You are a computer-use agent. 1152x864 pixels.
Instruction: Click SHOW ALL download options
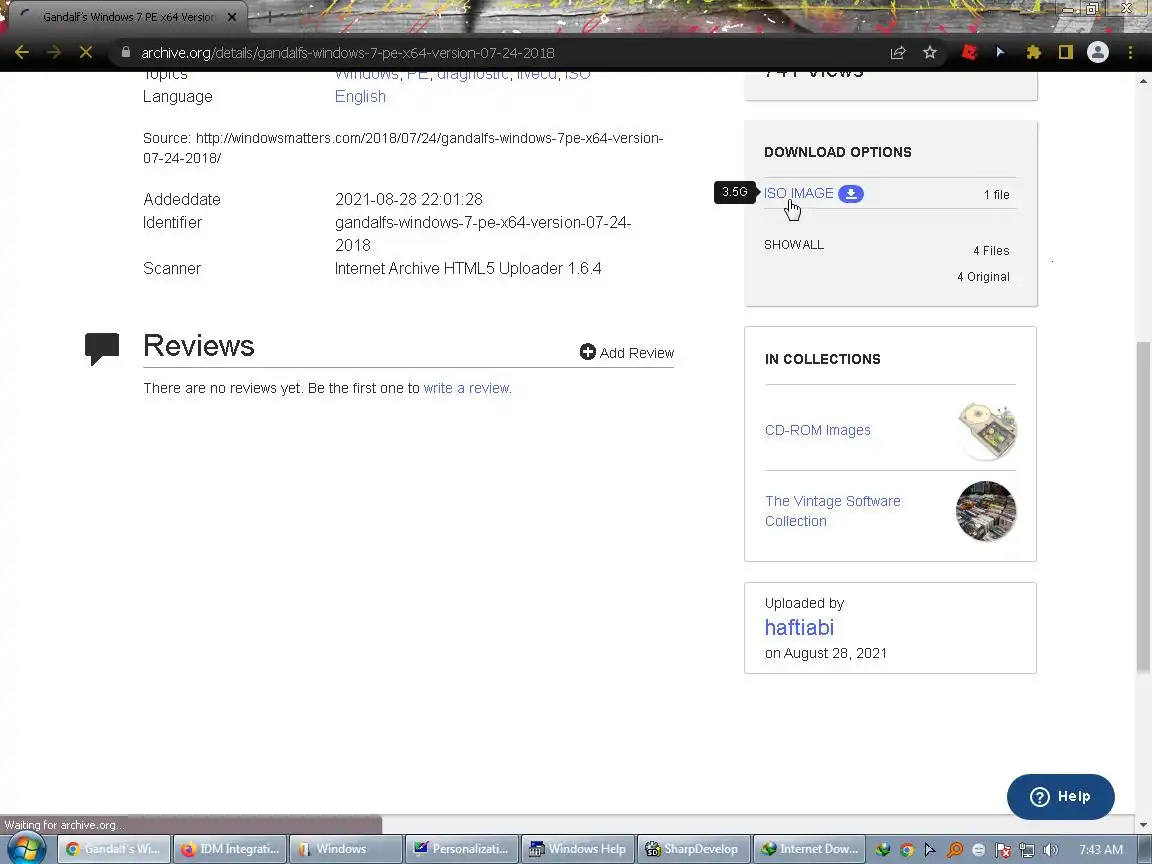(793, 245)
